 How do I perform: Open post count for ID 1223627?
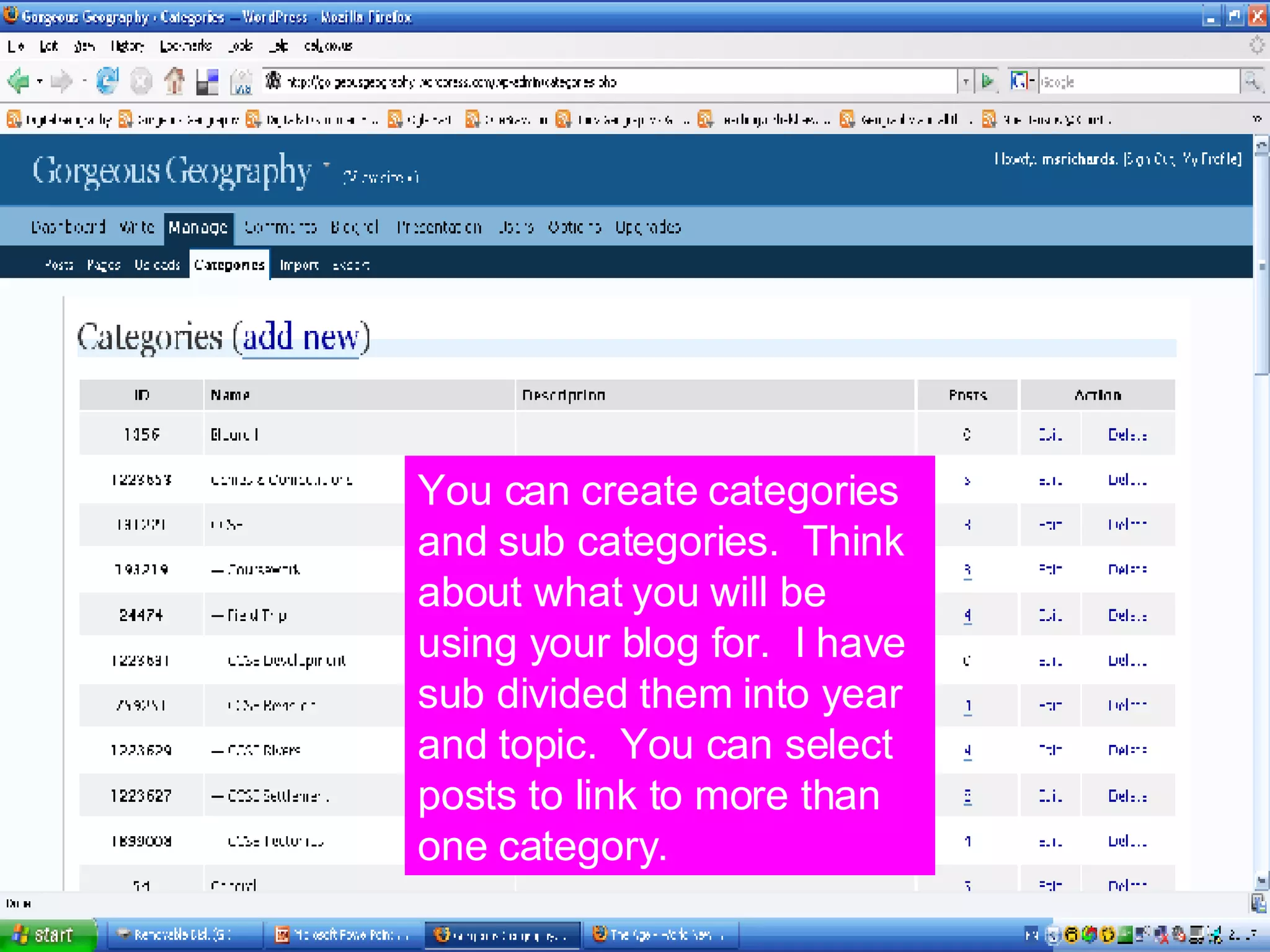[x=967, y=796]
